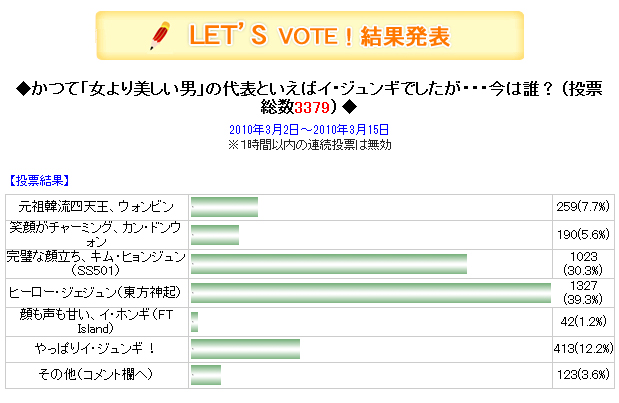Click the long green bar for ジェジュン

click(371, 293)
